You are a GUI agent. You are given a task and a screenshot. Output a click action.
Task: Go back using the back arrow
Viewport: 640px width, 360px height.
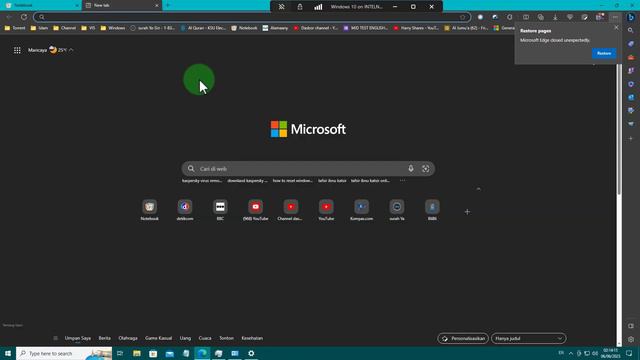point(9,17)
